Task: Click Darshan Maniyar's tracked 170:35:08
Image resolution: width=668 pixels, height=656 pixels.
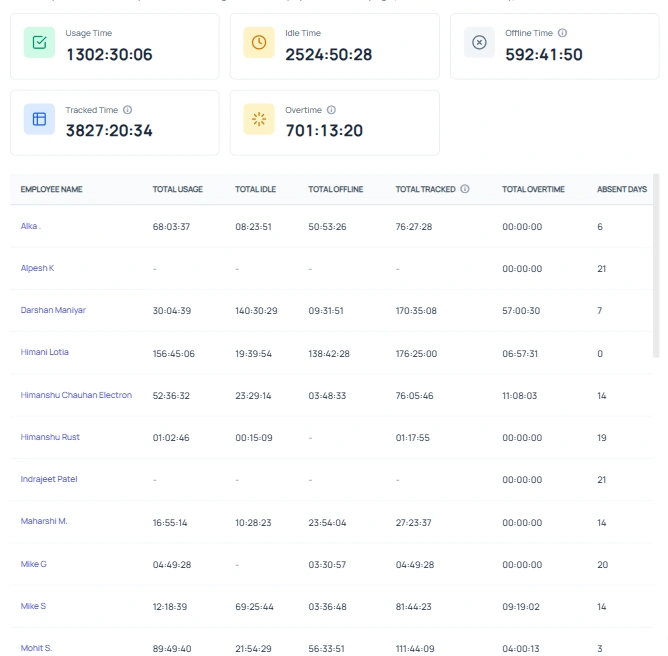Action: pos(416,311)
